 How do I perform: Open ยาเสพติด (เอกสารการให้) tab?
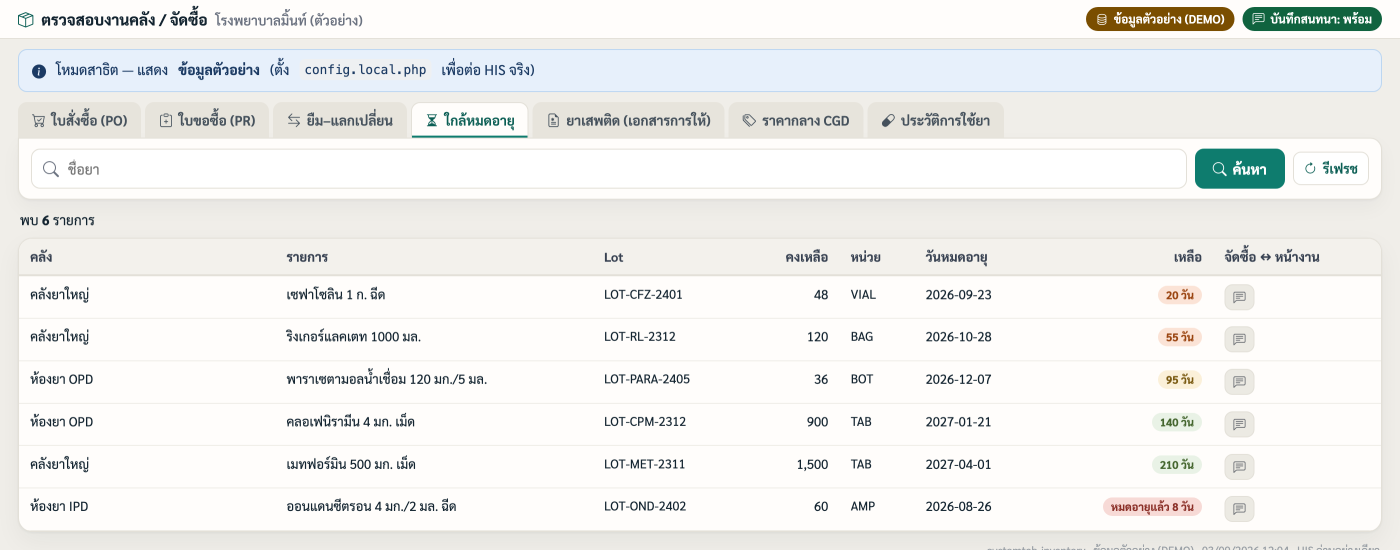pos(629,121)
